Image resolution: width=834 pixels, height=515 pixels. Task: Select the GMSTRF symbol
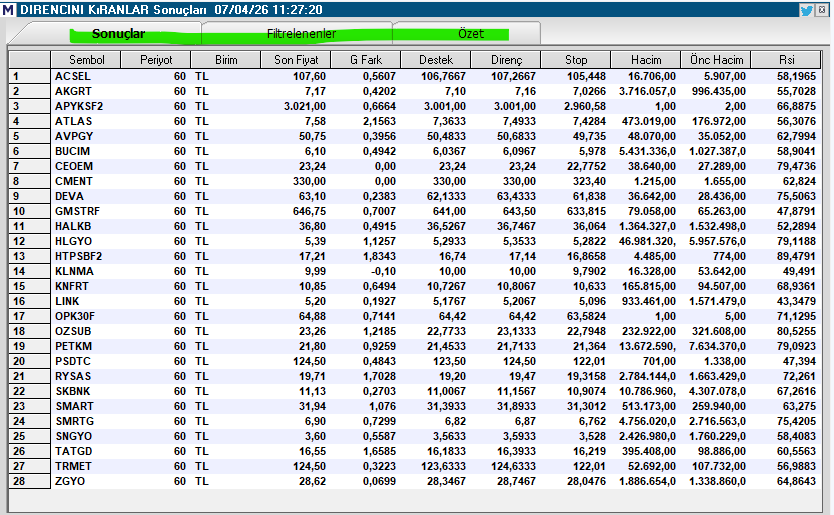[x=78, y=211]
